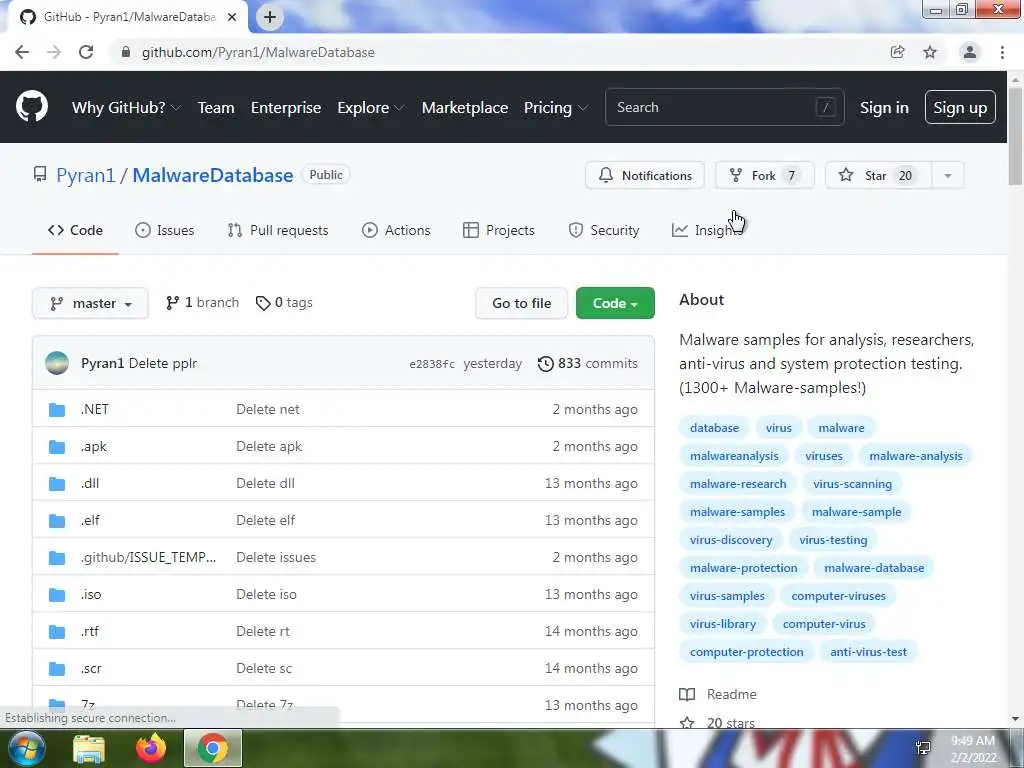1024x768 pixels.
Task: Fork the repository with Fork button
Action: coord(765,175)
